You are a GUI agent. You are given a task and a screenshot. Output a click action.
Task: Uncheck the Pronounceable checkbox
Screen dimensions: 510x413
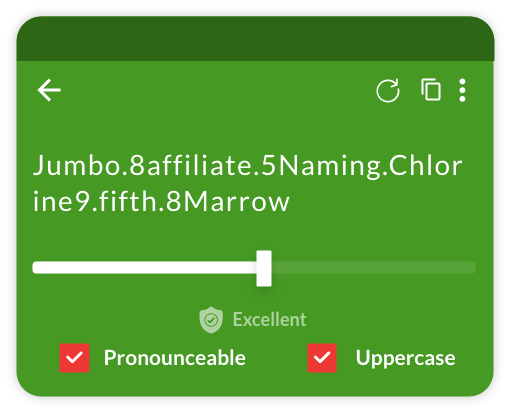(x=74, y=358)
